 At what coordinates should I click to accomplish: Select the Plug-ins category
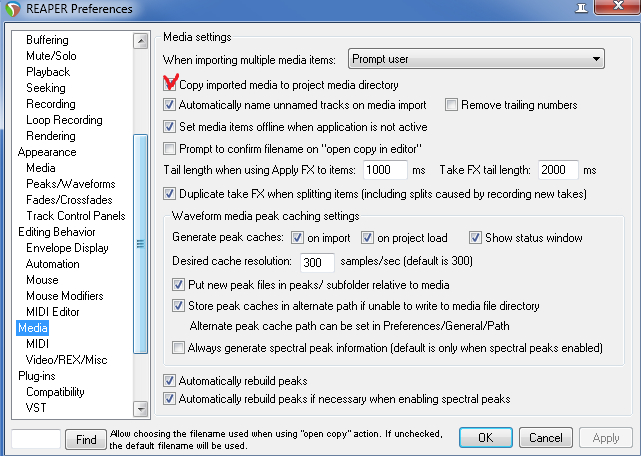(36, 375)
